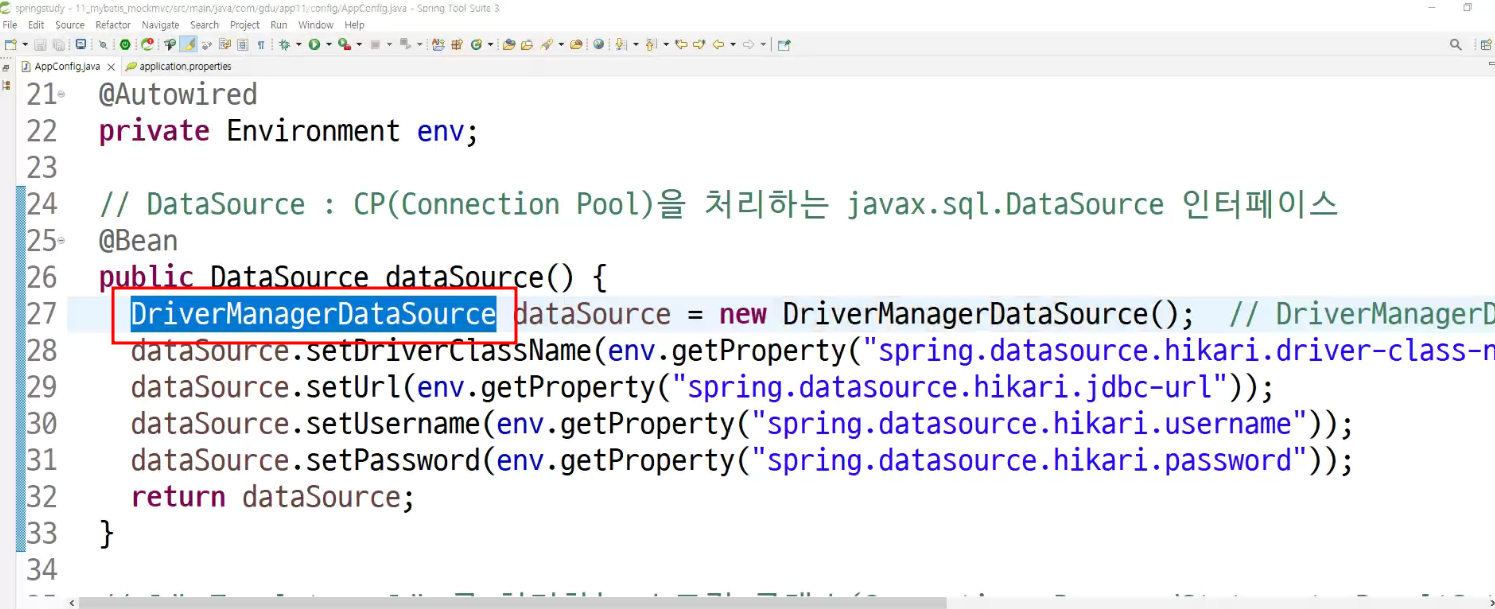Collapse the fold marker at line 21
This screenshot has width=1495, height=609.
(62, 94)
